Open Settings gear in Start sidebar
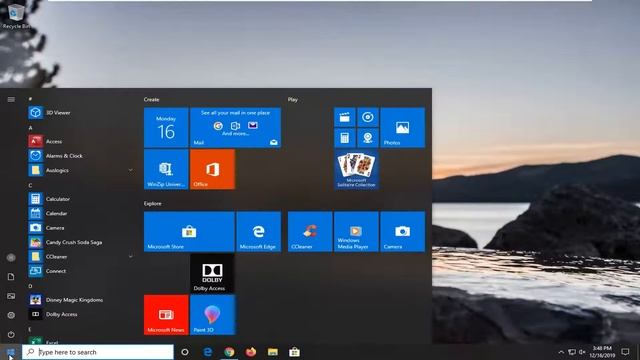This screenshot has width=640, height=360. coord(11,315)
